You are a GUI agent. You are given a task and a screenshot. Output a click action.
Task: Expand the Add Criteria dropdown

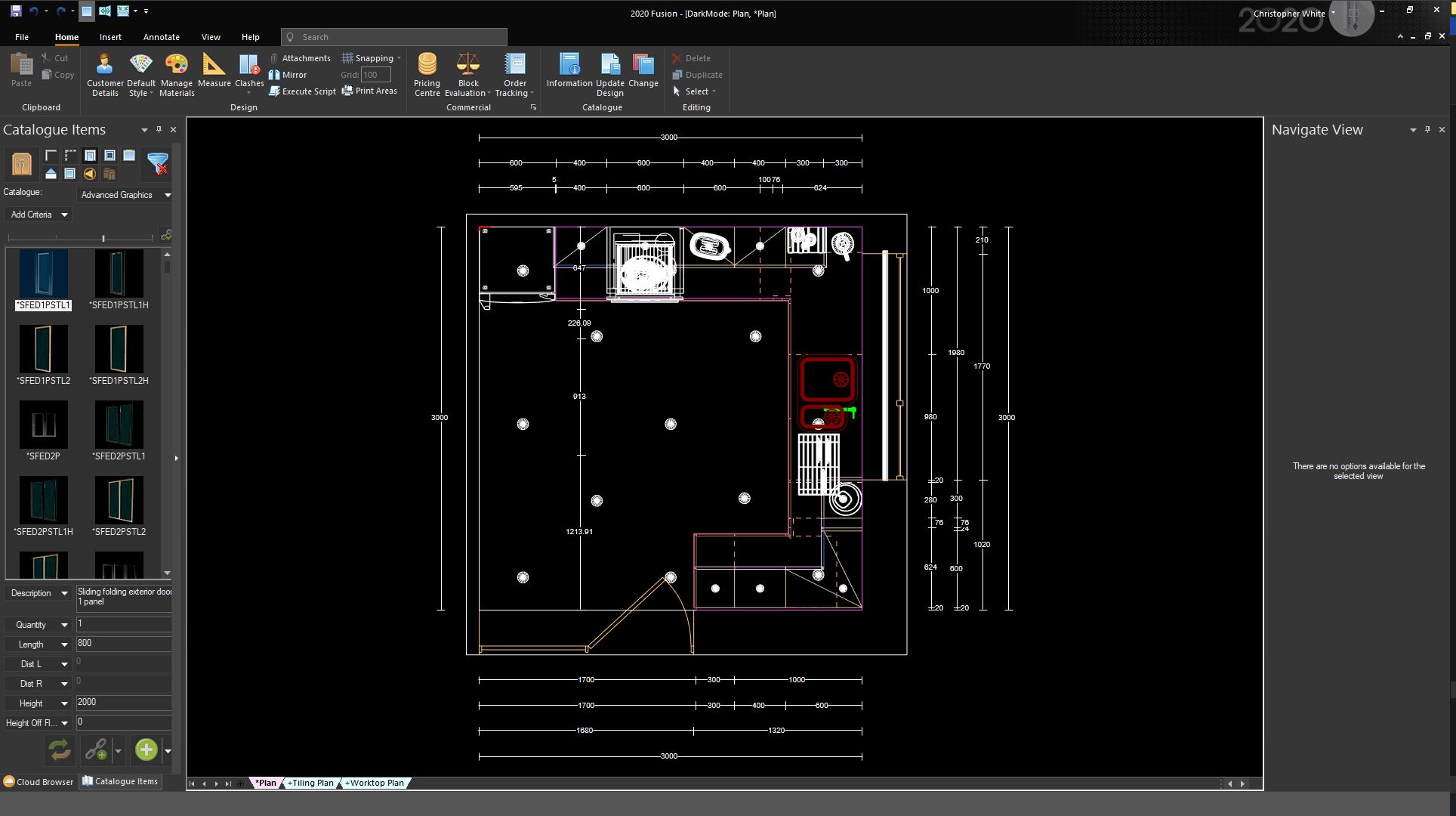coord(39,215)
